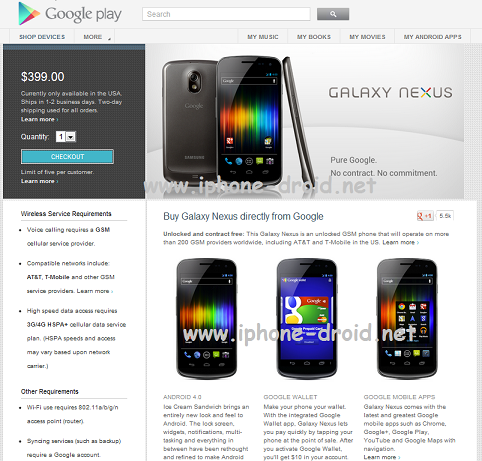
Task: Click Learn more after compatible networks
Action: pos(95,291)
